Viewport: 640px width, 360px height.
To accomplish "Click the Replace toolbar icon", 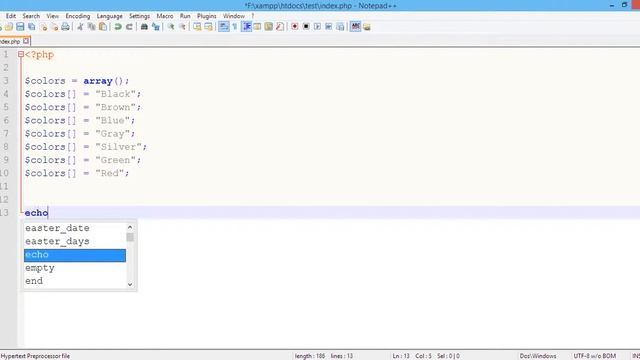I will click(156, 27).
